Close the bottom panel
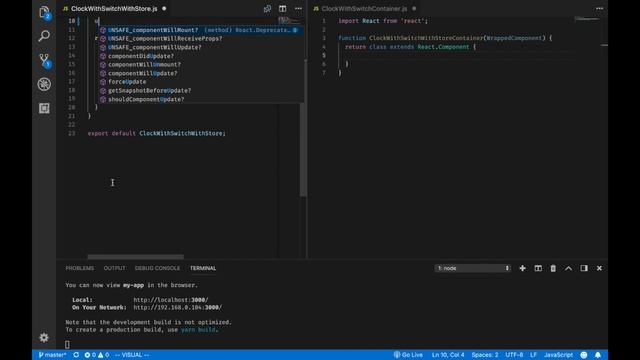Screen dimensions: 640x360 pyautogui.click(x=599, y=268)
